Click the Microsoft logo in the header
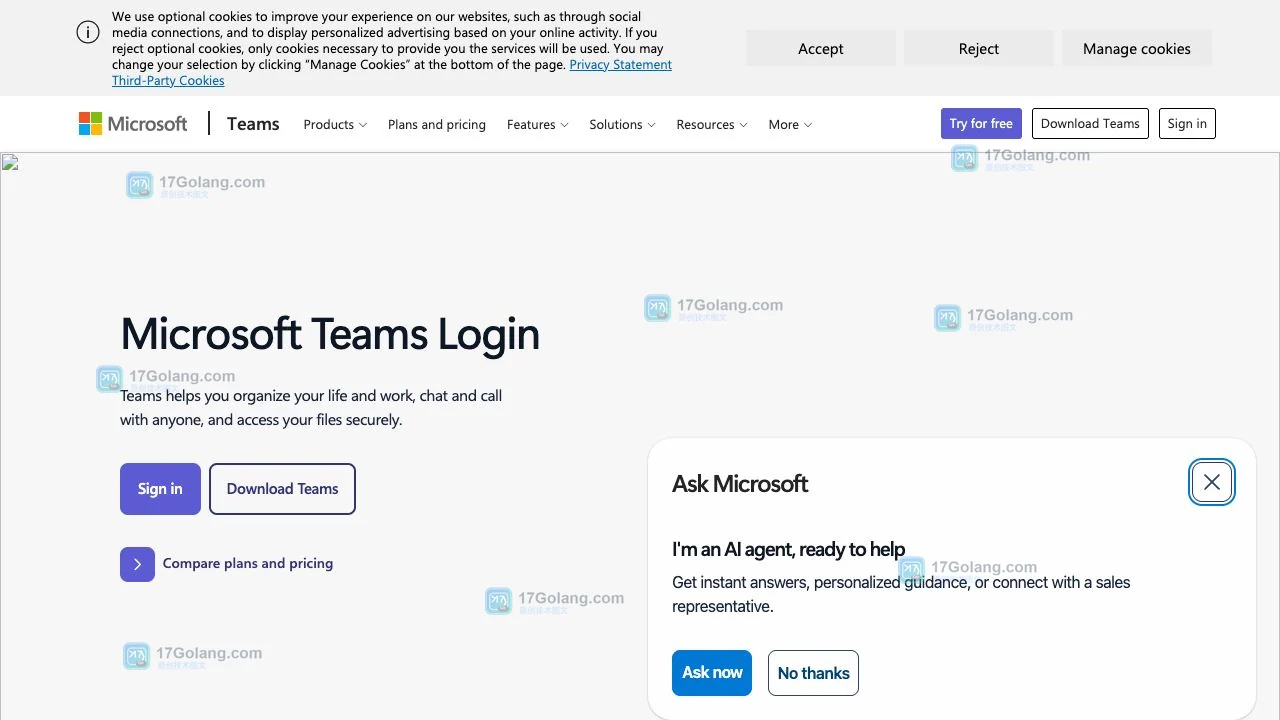The height and width of the screenshot is (720, 1280). click(133, 124)
